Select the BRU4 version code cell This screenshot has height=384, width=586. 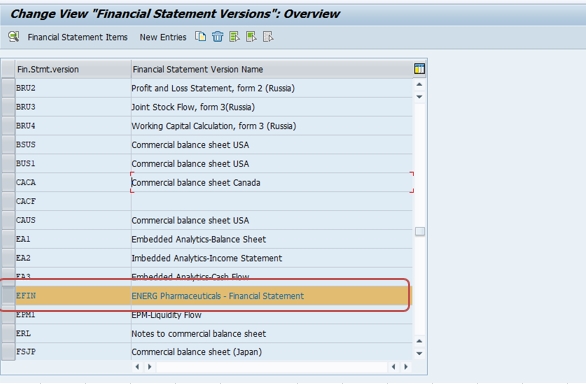pos(73,126)
